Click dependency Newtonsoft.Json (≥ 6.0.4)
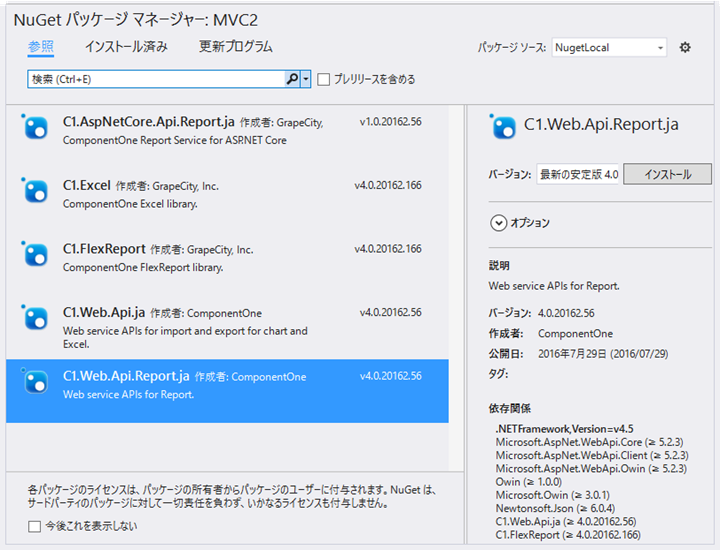 tap(555, 509)
